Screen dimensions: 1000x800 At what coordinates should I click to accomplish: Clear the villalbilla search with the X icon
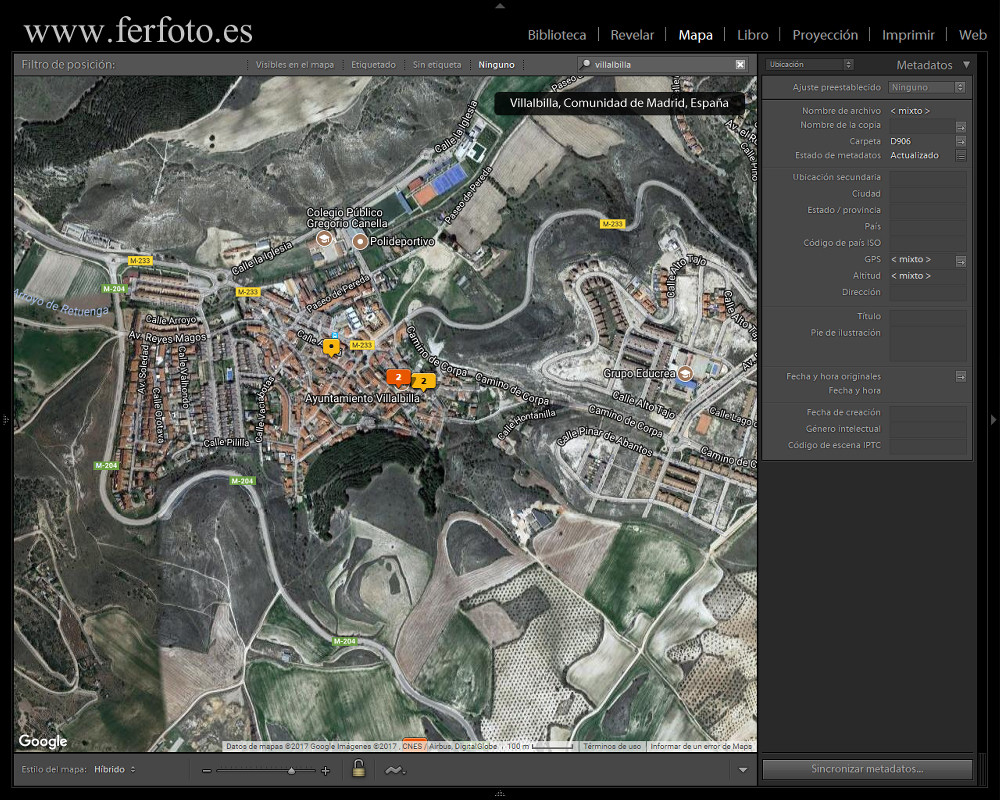pos(739,64)
